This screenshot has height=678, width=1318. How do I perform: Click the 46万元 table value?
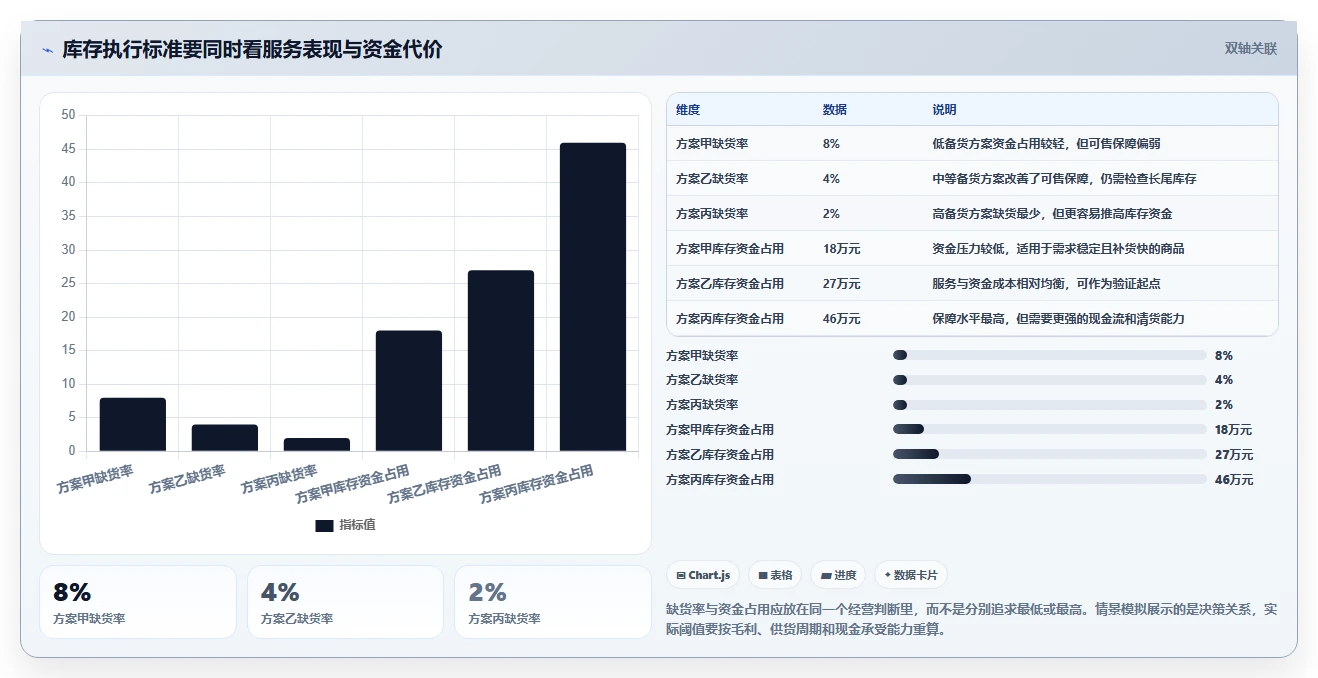pos(842,319)
